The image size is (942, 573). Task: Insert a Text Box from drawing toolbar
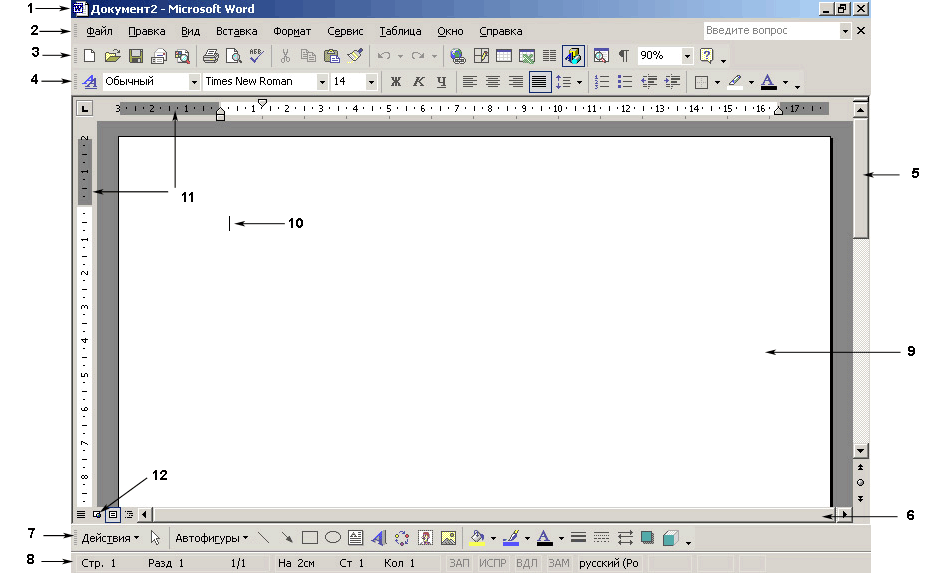356,538
